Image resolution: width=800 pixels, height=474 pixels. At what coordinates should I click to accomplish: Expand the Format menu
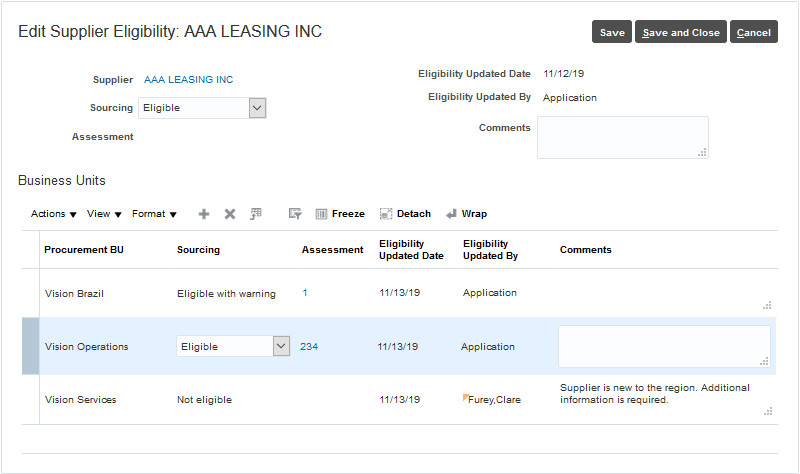coord(154,214)
